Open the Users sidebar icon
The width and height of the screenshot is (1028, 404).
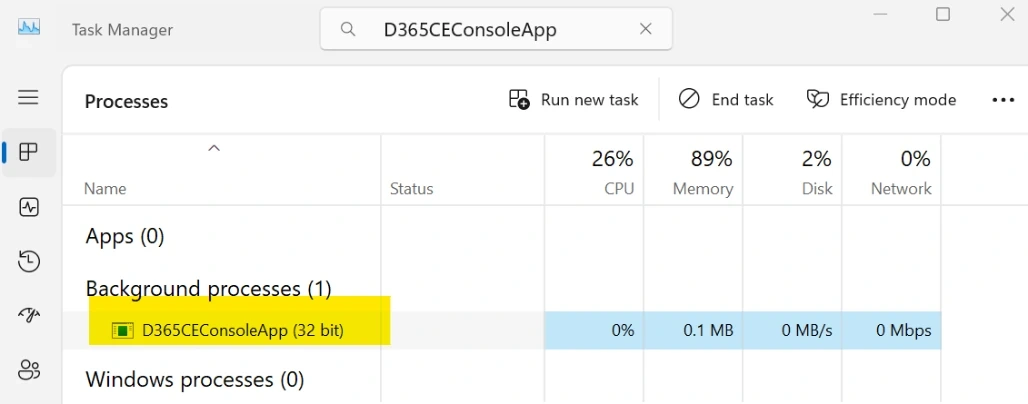tap(29, 370)
